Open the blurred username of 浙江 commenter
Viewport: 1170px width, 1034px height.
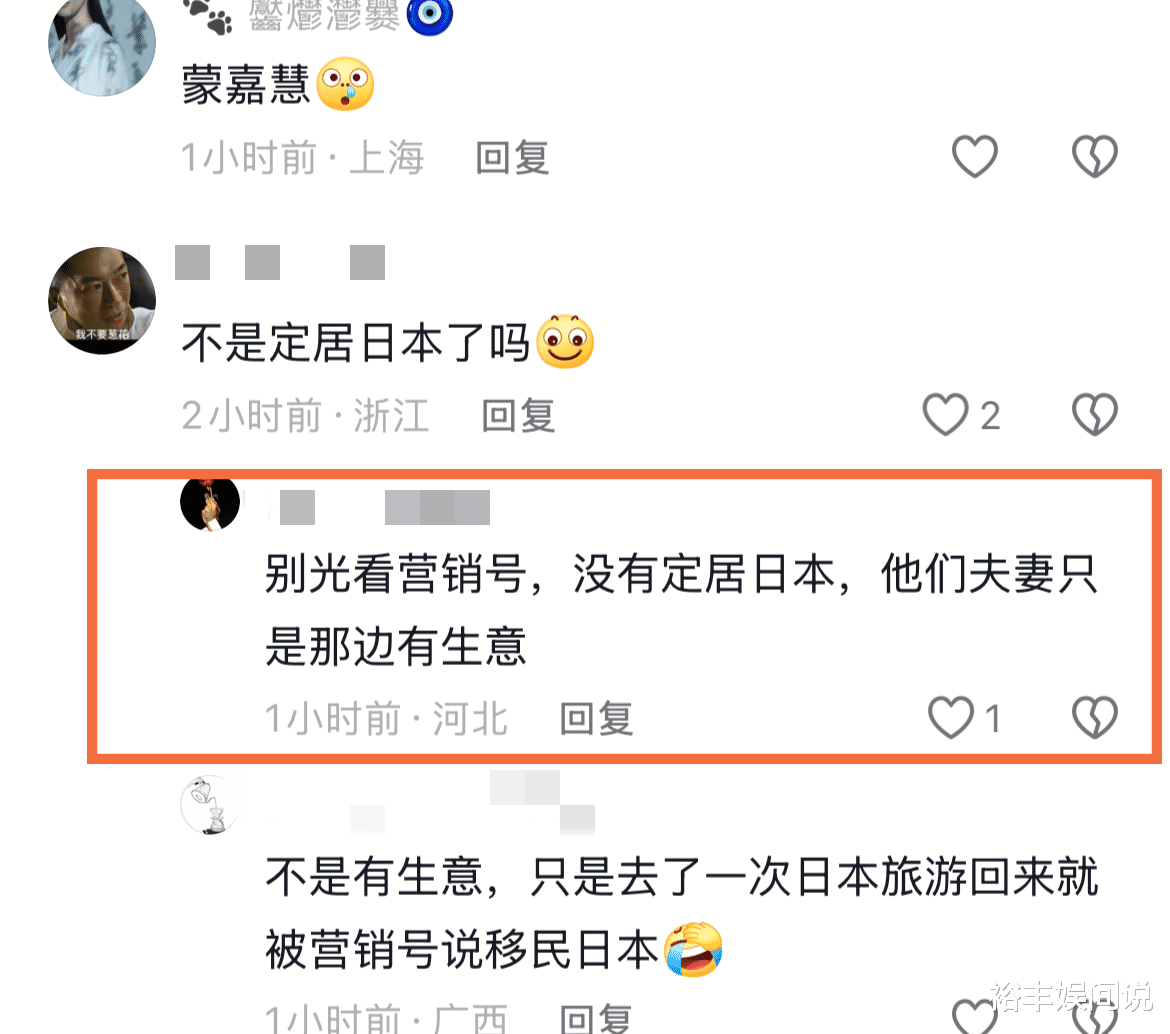[x=280, y=263]
